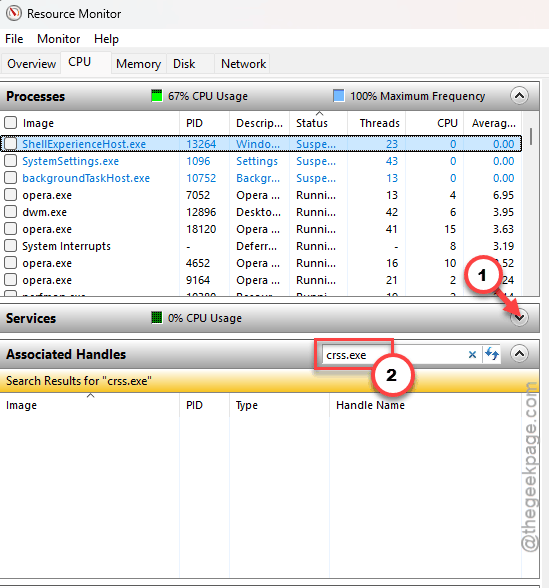
Task: Click the Resource Monitor title bar icon
Action: (14, 13)
